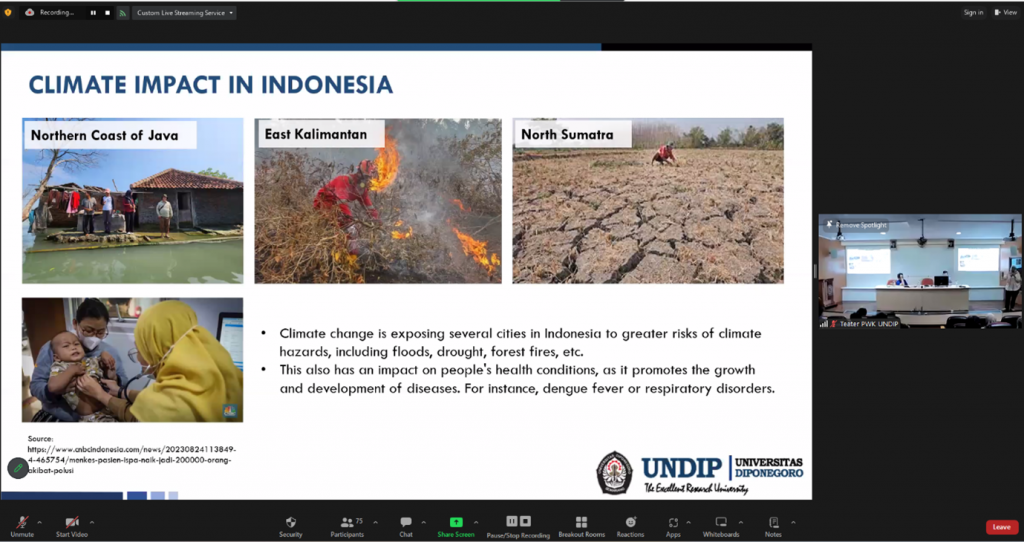Open the Security shield options
1024x542 pixels.
click(x=290, y=523)
